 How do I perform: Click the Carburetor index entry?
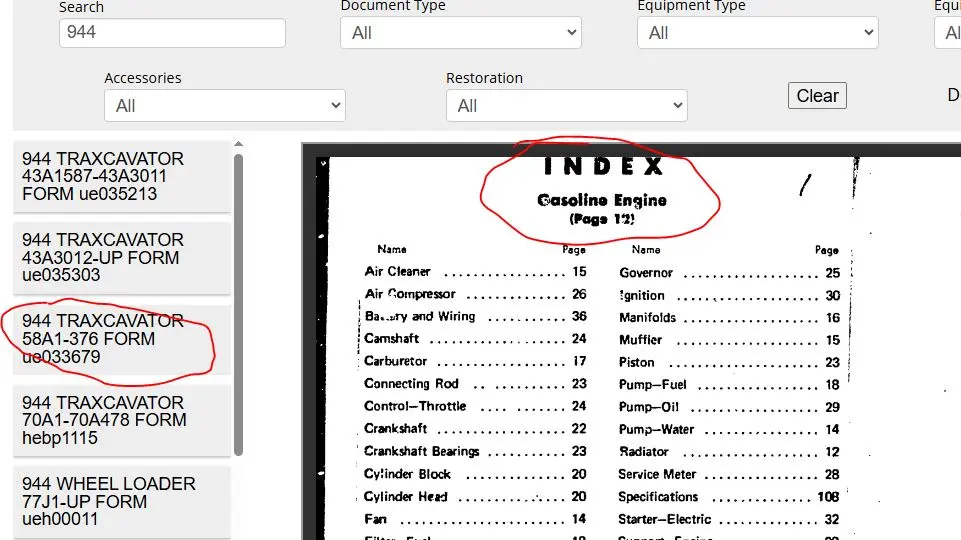tap(475, 361)
